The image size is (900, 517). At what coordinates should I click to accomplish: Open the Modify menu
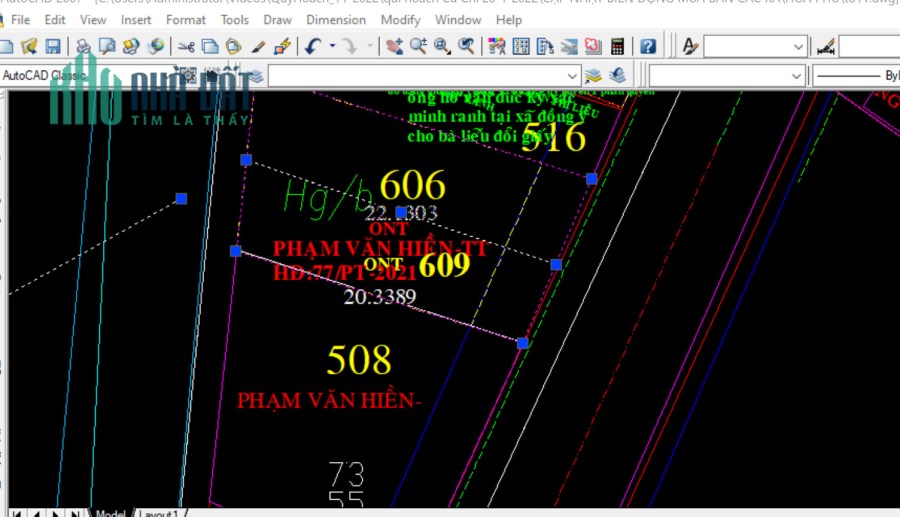[x=401, y=20]
